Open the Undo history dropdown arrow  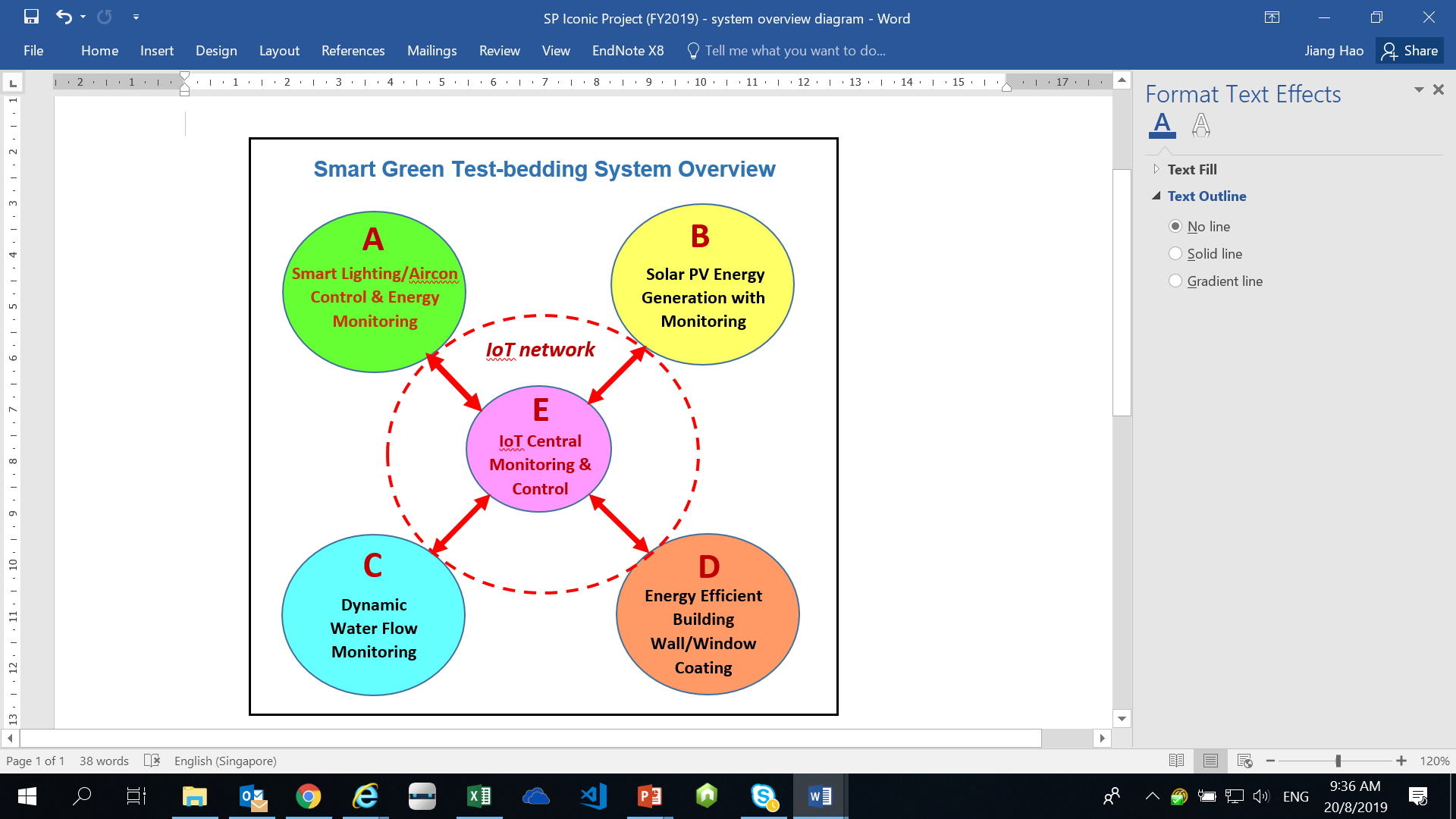coord(83,17)
